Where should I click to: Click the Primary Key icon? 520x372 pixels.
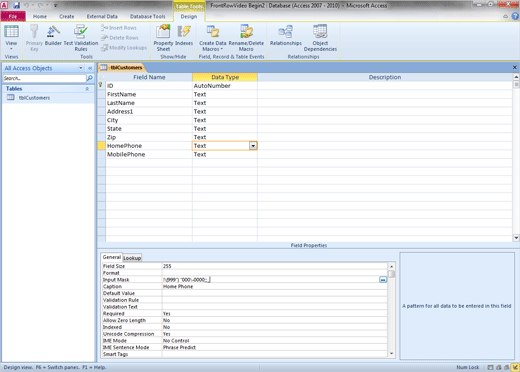click(x=34, y=37)
